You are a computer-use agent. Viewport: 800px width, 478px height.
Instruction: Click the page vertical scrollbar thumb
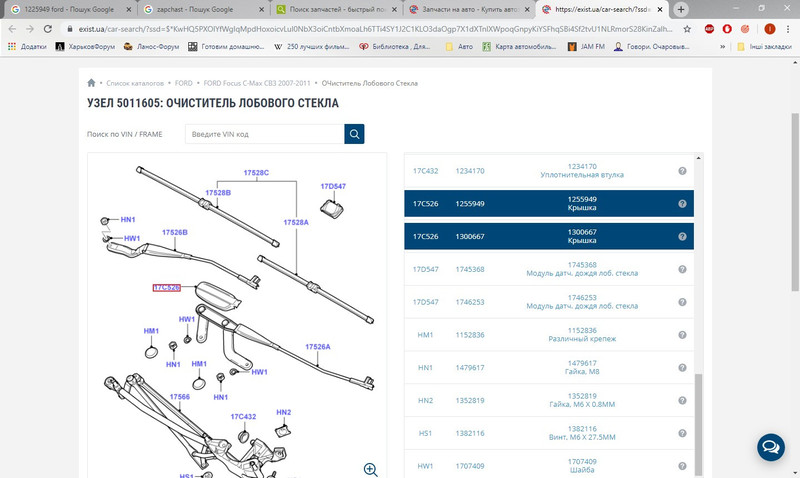pyautogui.click(x=795, y=203)
